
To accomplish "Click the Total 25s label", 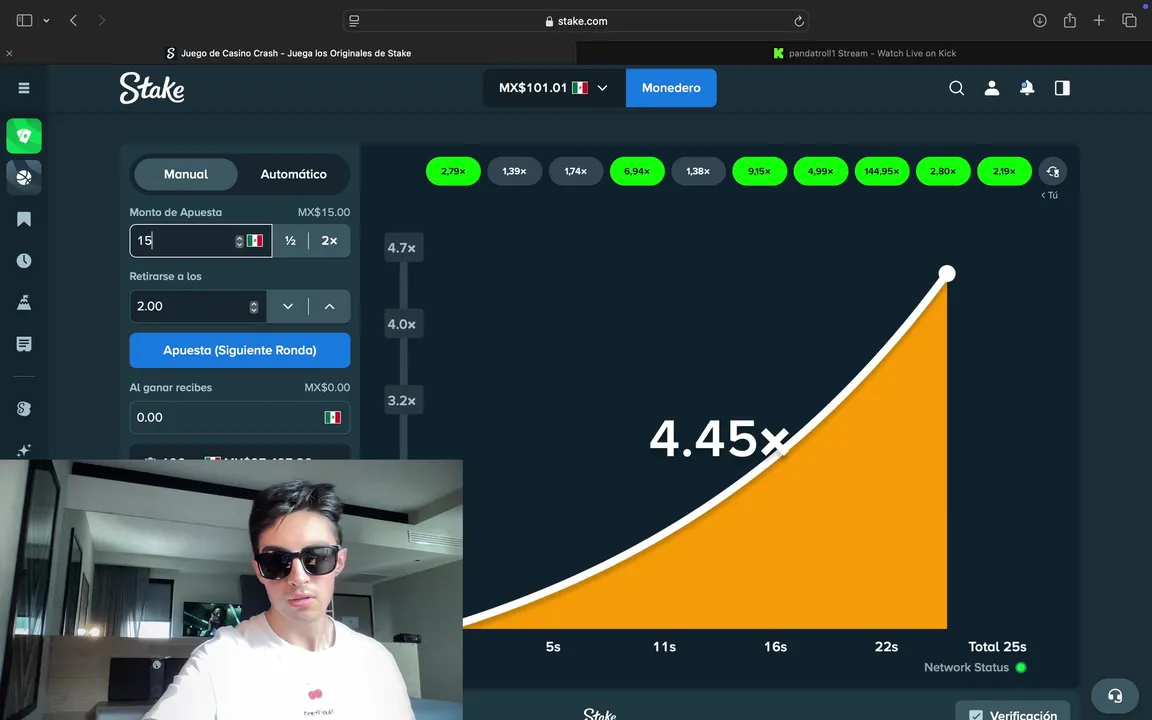I will tap(997, 647).
